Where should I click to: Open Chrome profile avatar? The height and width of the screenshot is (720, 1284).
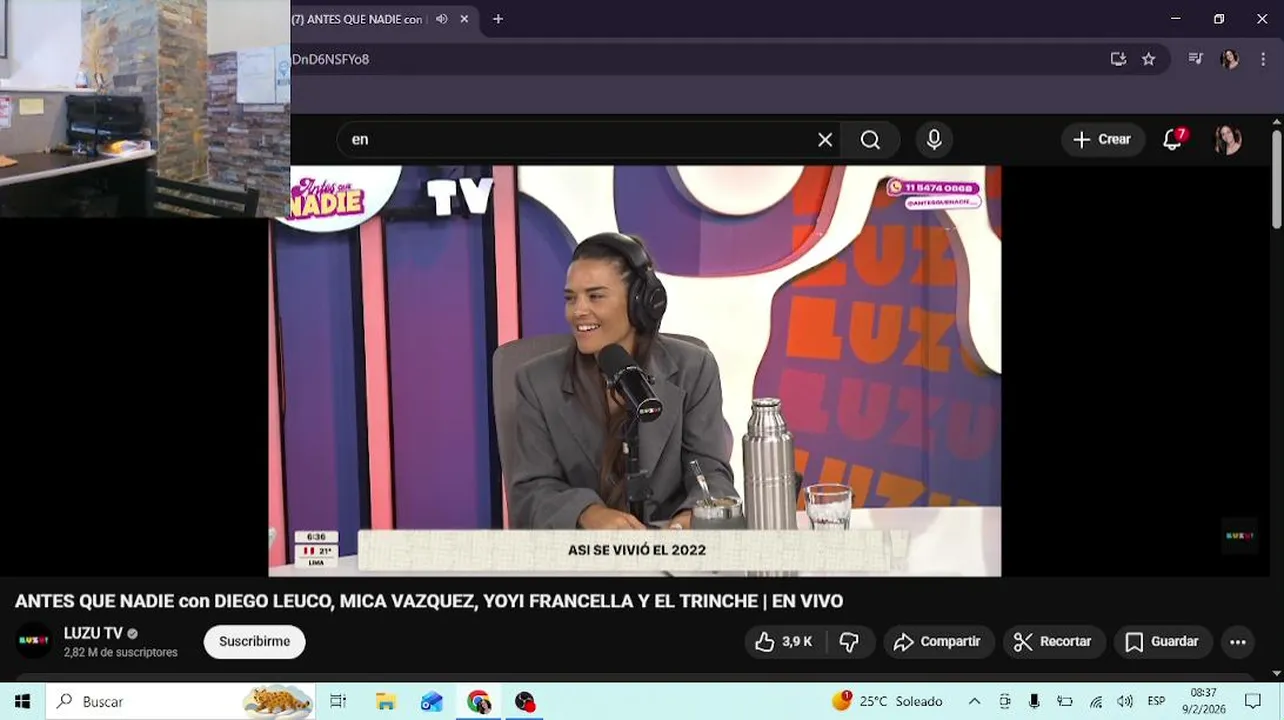tap(1229, 59)
